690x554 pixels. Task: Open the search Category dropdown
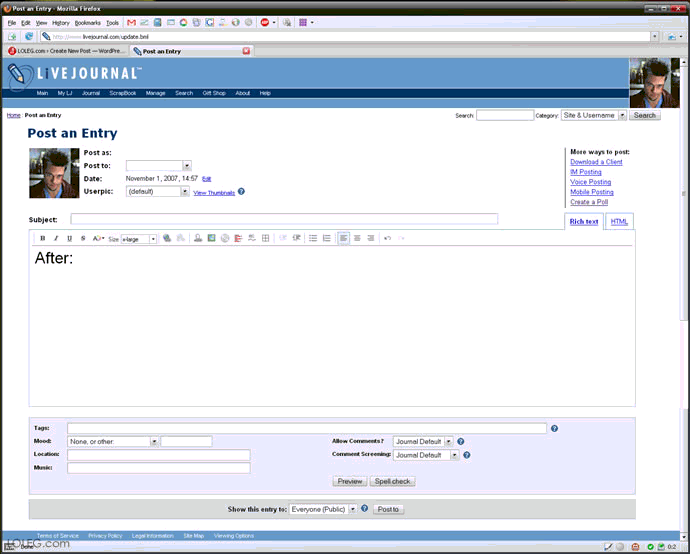tap(594, 115)
